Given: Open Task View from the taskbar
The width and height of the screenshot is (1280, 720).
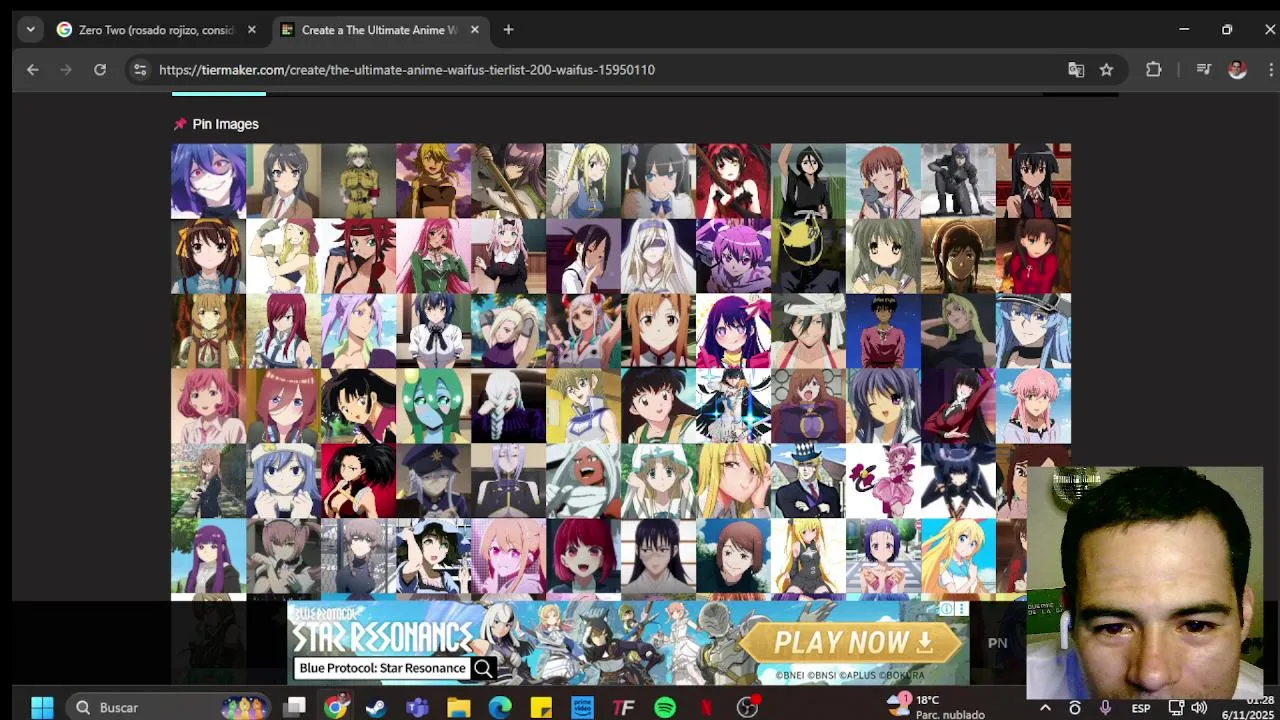Looking at the screenshot, I should [x=294, y=708].
